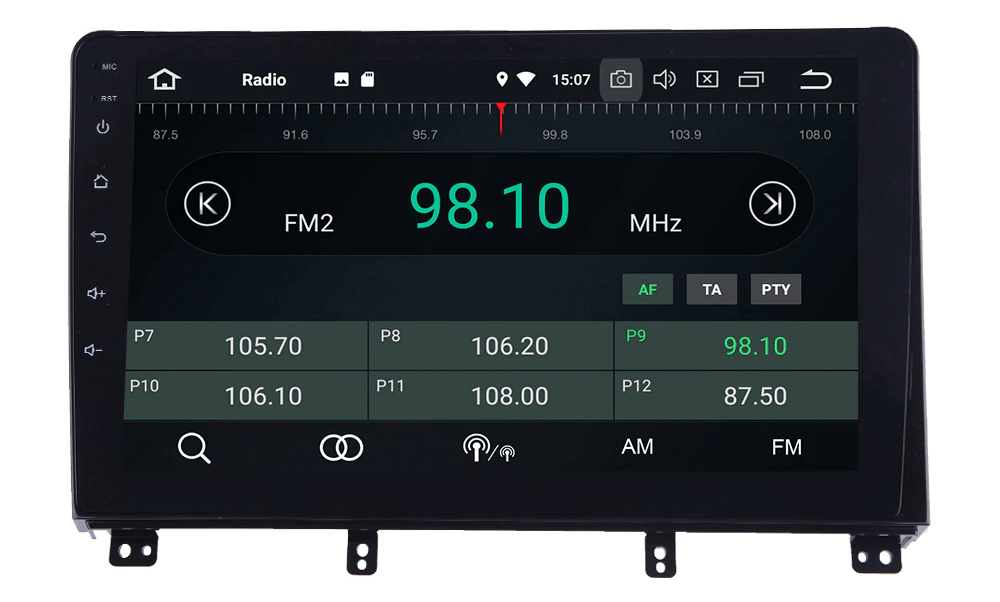1000x602 pixels.
Task: Toggle stereo mode double-circle icon
Action: click(x=341, y=447)
